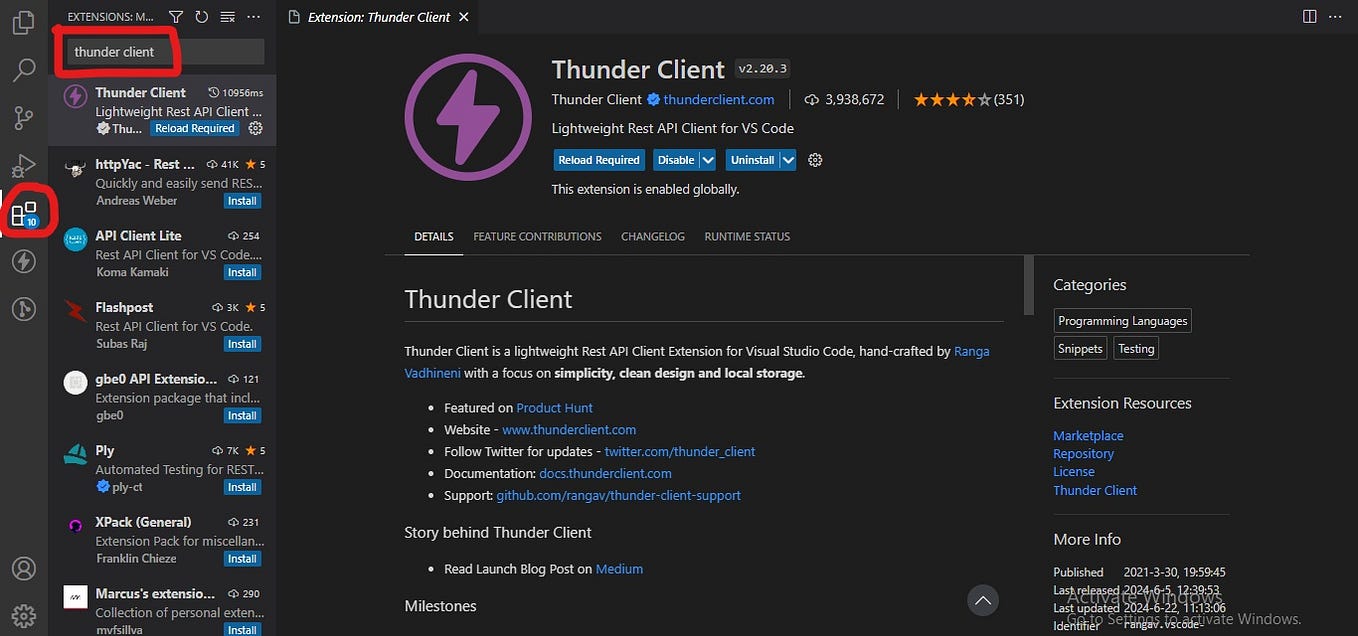Select API Client Lite in extensions list
This screenshot has width=1358, height=636.
[x=162, y=252]
